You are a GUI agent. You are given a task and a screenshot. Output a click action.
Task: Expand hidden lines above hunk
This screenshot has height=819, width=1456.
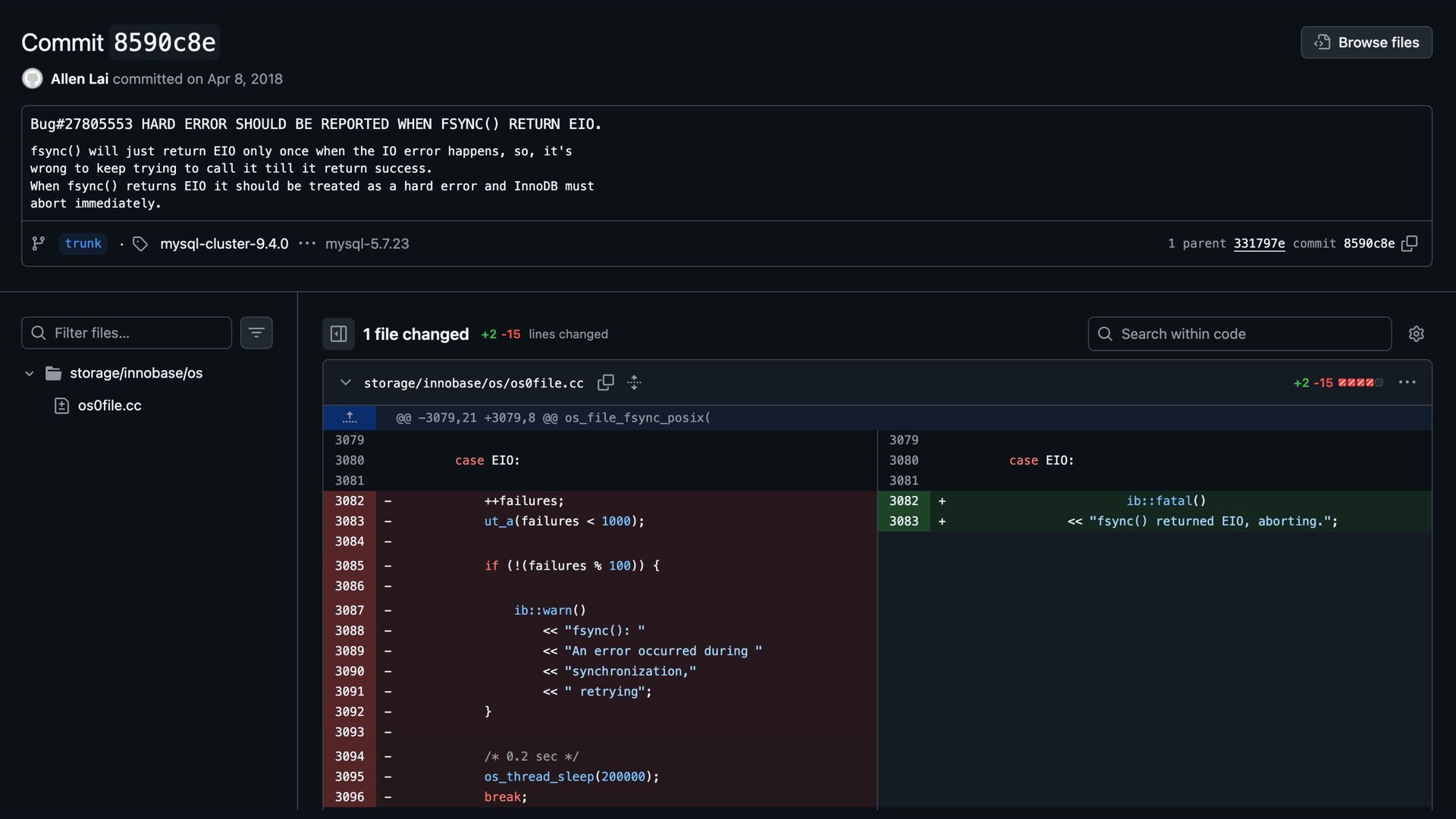(x=350, y=418)
